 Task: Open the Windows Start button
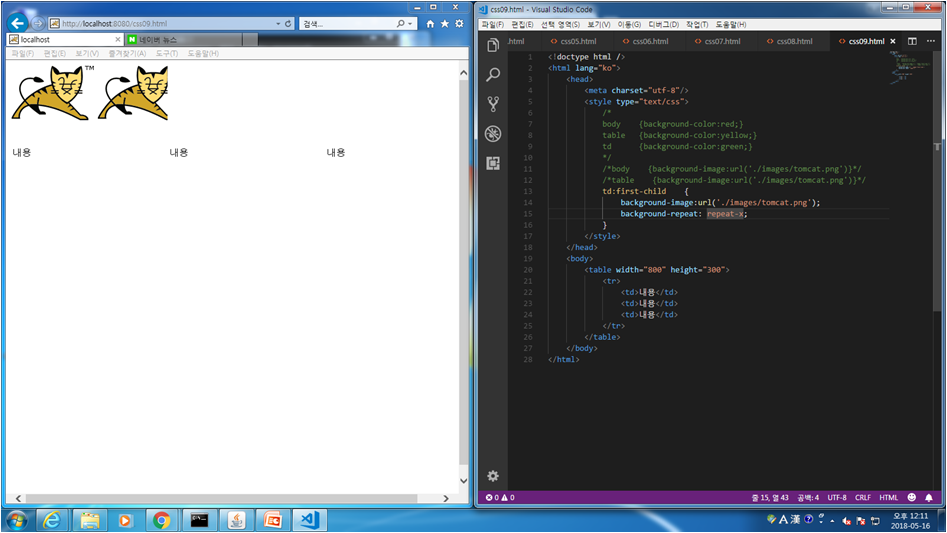pyautogui.click(x=16, y=520)
